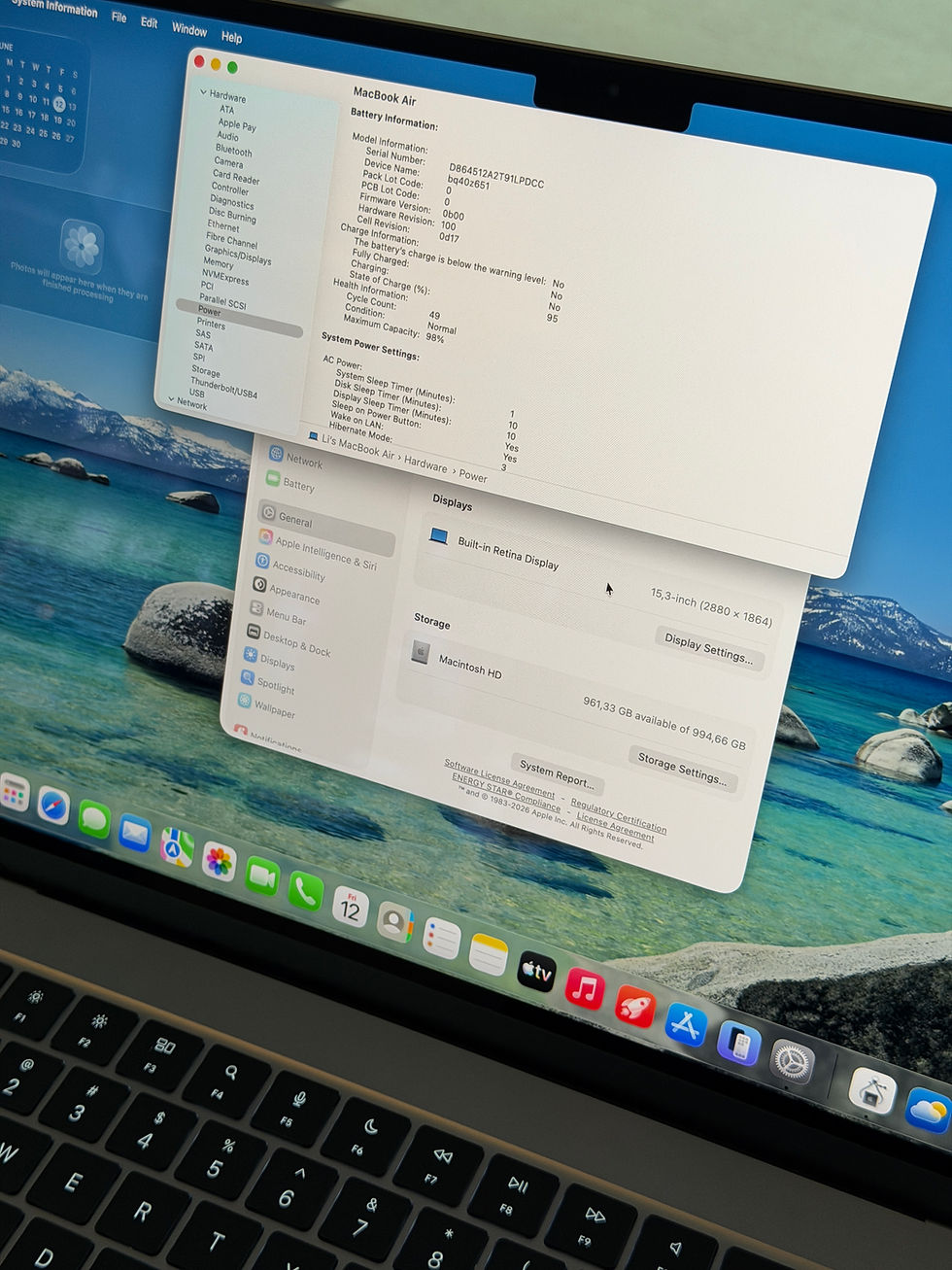Image resolution: width=952 pixels, height=1270 pixels.
Task: Click System Report… button
Action: point(556,773)
